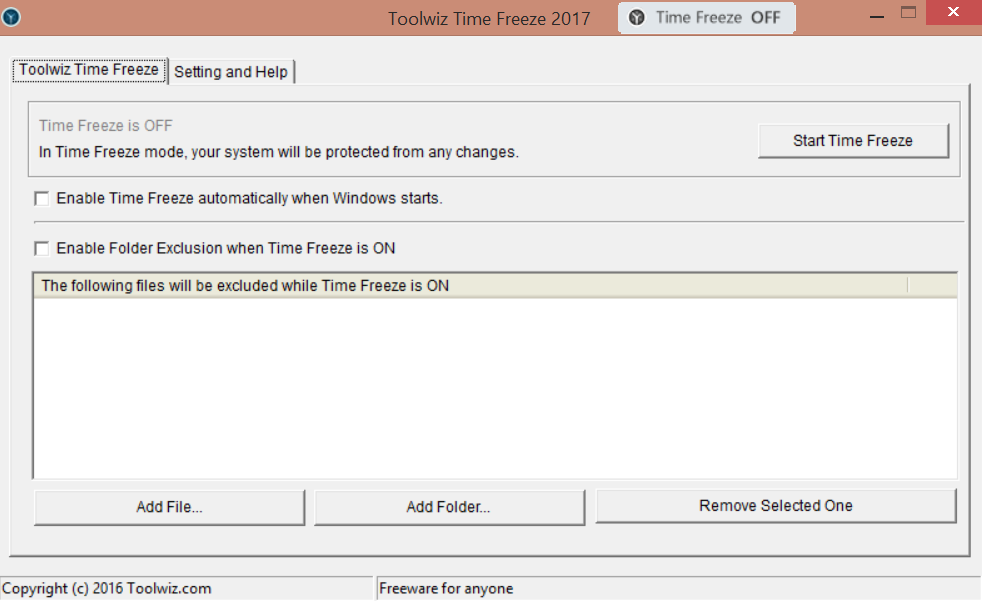Click the Copyright Toolwiz.com status bar text
Screen dimensions: 982x601
tap(108, 589)
